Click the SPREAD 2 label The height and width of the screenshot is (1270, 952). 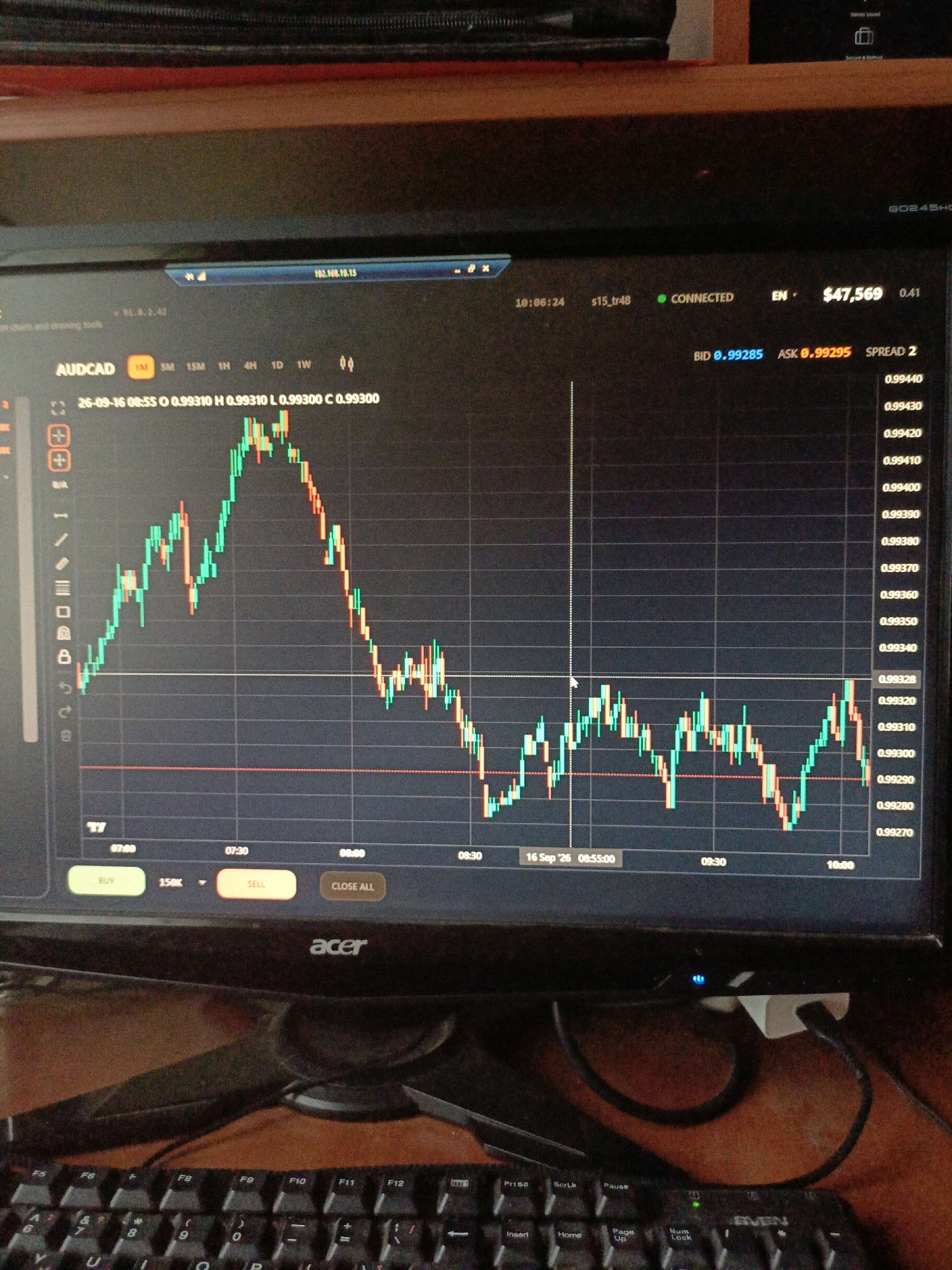click(891, 351)
